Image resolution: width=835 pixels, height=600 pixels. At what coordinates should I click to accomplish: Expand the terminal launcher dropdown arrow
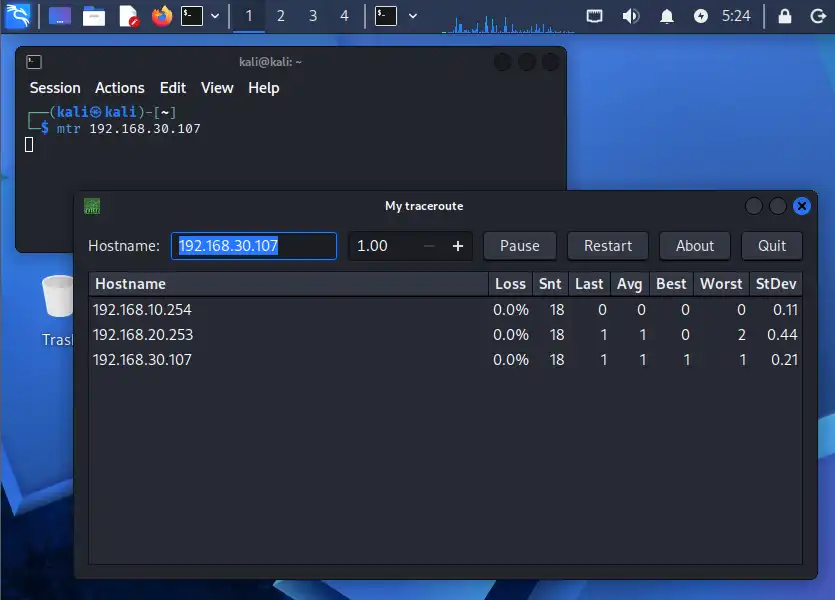pos(215,16)
